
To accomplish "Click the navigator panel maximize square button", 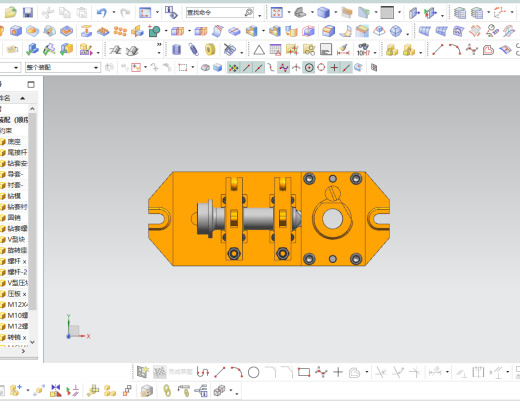I will click(31, 84).
